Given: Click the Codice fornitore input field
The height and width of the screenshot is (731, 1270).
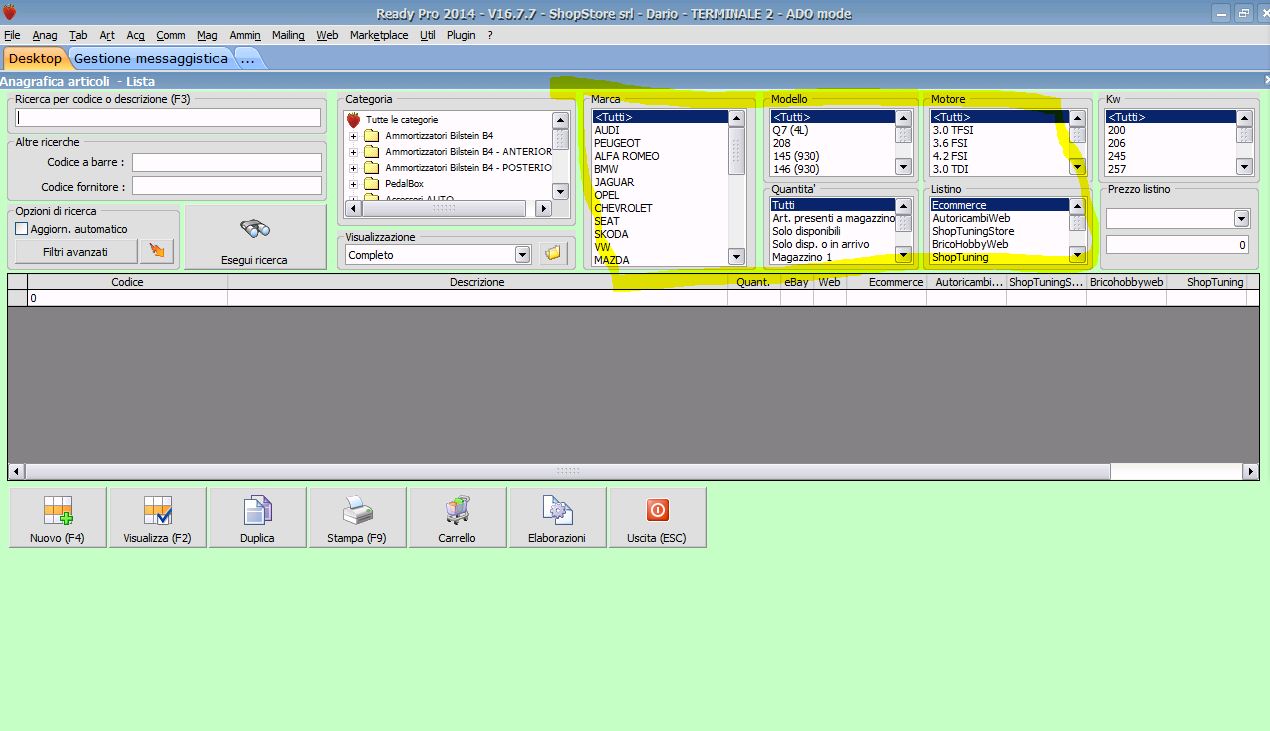Looking at the screenshot, I should coord(227,186).
